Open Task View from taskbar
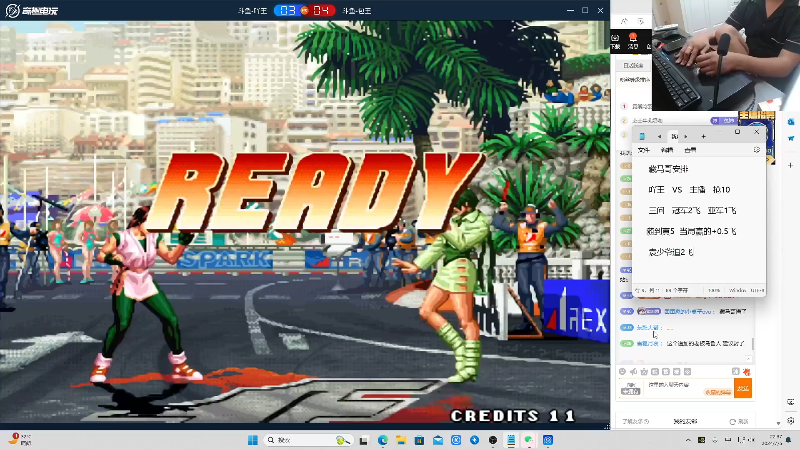The image size is (800, 450). pyautogui.click(x=364, y=440)
